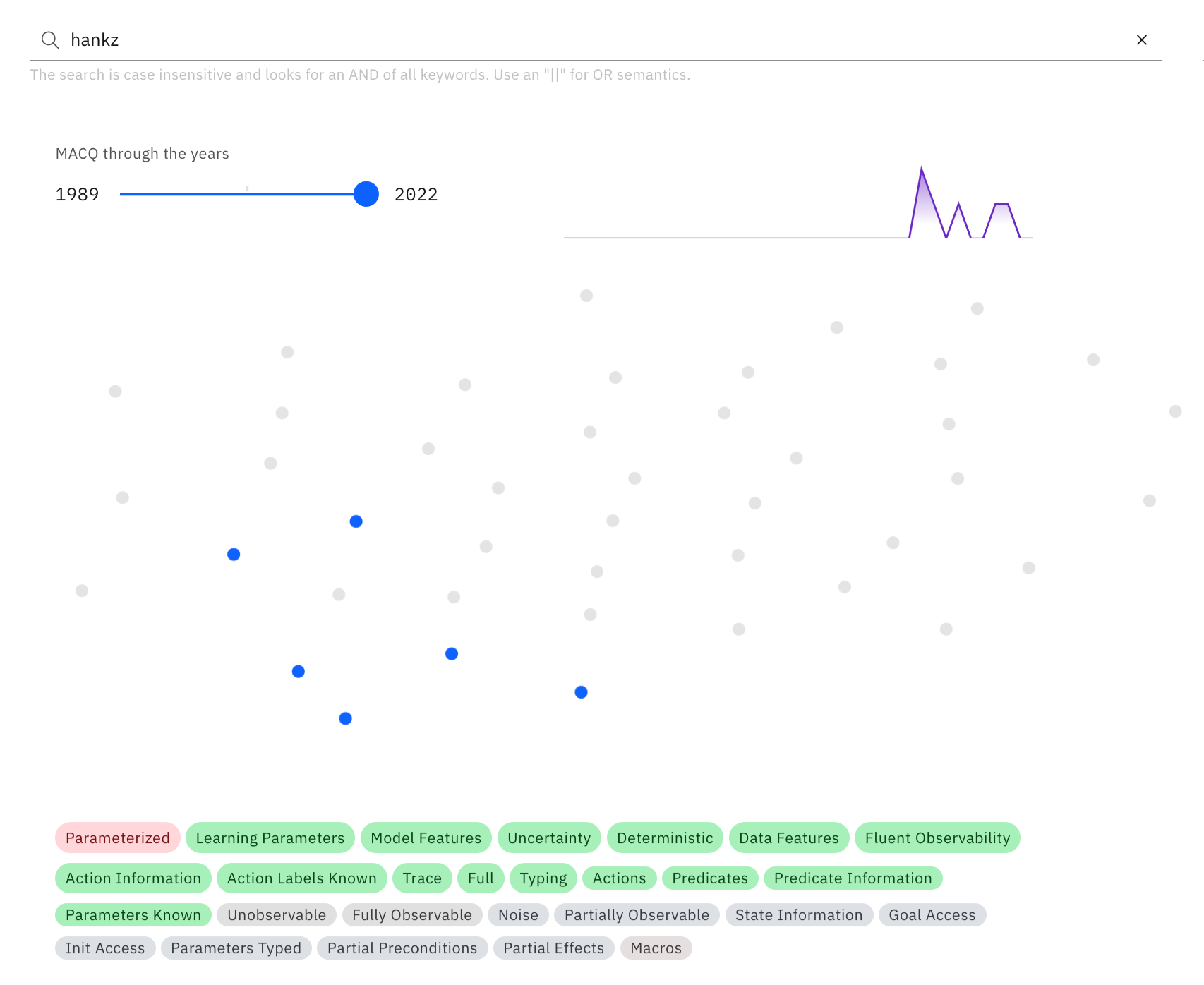Toggle the Fluent Observability tag
Screen dimensions: 1204x985
(937, 838)
